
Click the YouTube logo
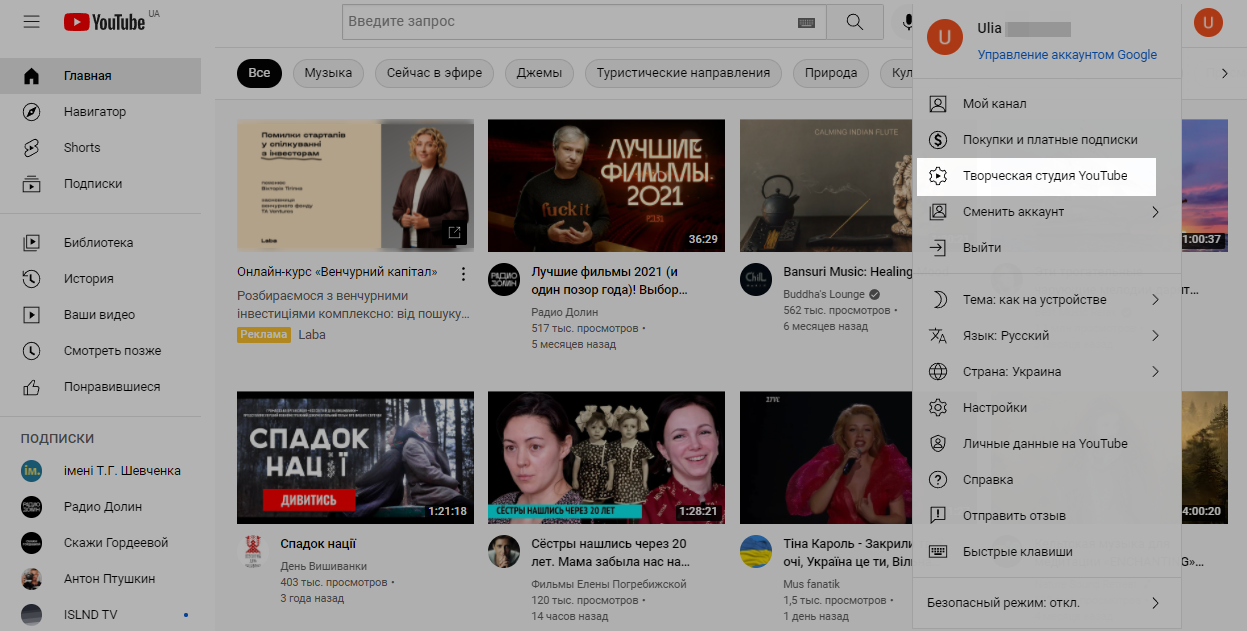(x=104, y=22)
